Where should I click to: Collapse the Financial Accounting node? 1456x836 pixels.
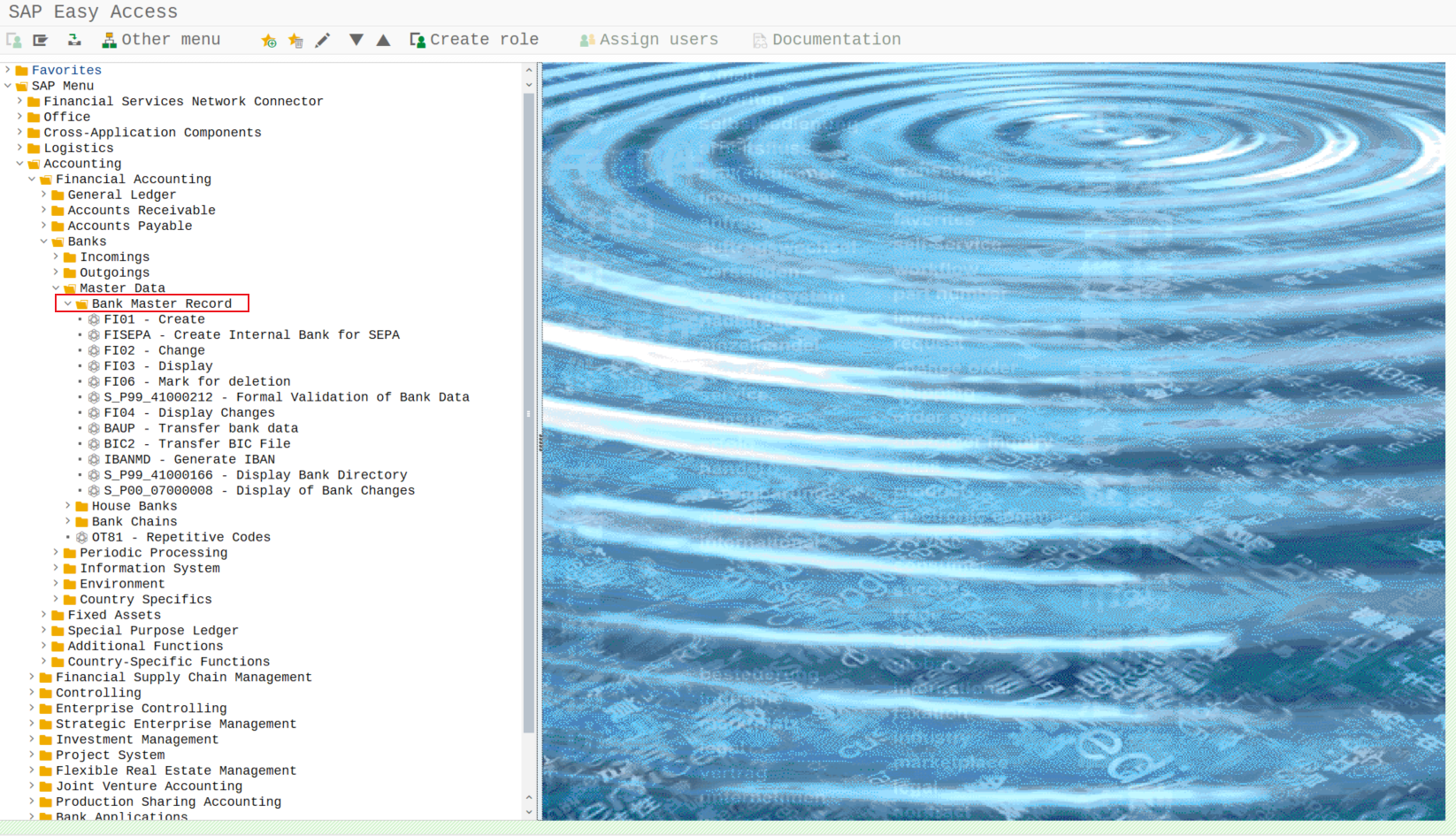(32, 180)
